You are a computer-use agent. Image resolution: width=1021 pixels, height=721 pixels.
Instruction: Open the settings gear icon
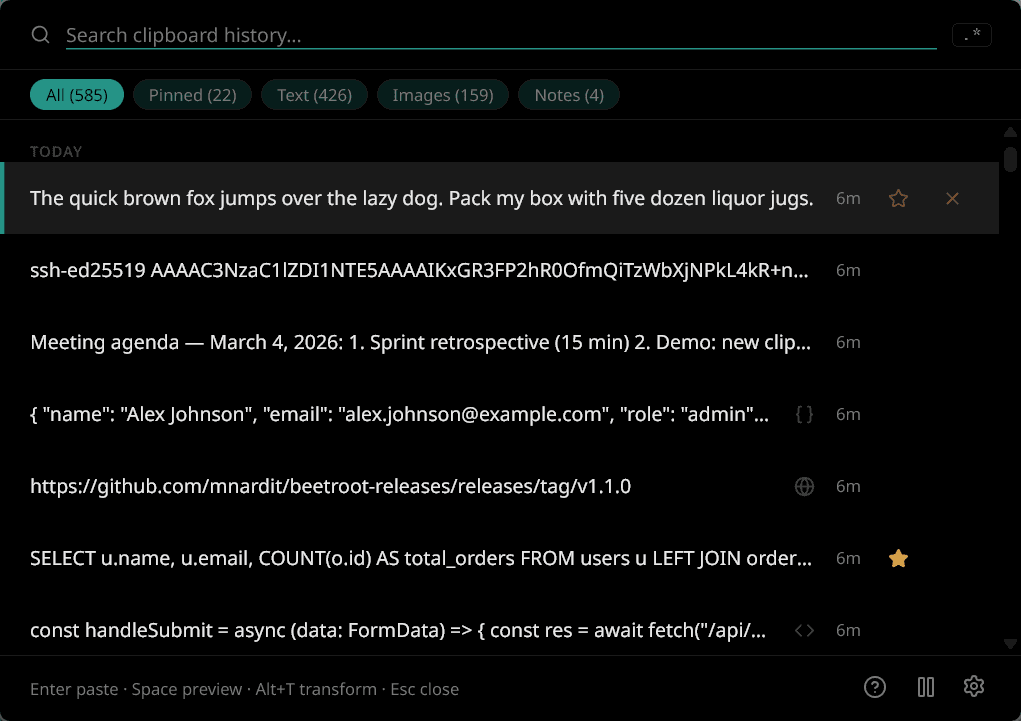coord(973,687)
